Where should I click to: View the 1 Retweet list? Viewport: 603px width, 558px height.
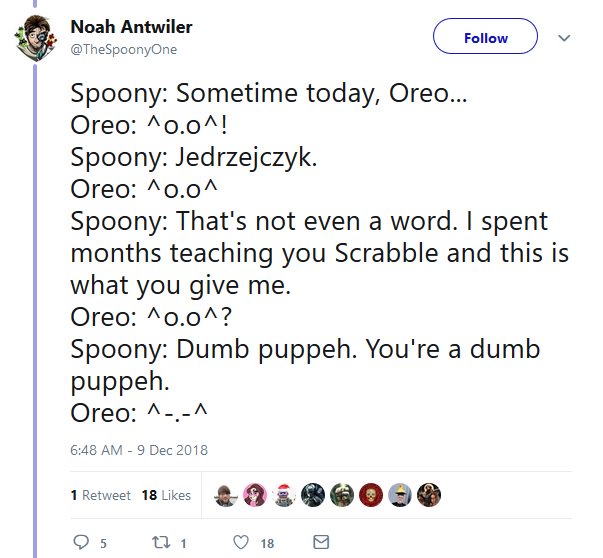pyautogui.click(x=101, y=495)
